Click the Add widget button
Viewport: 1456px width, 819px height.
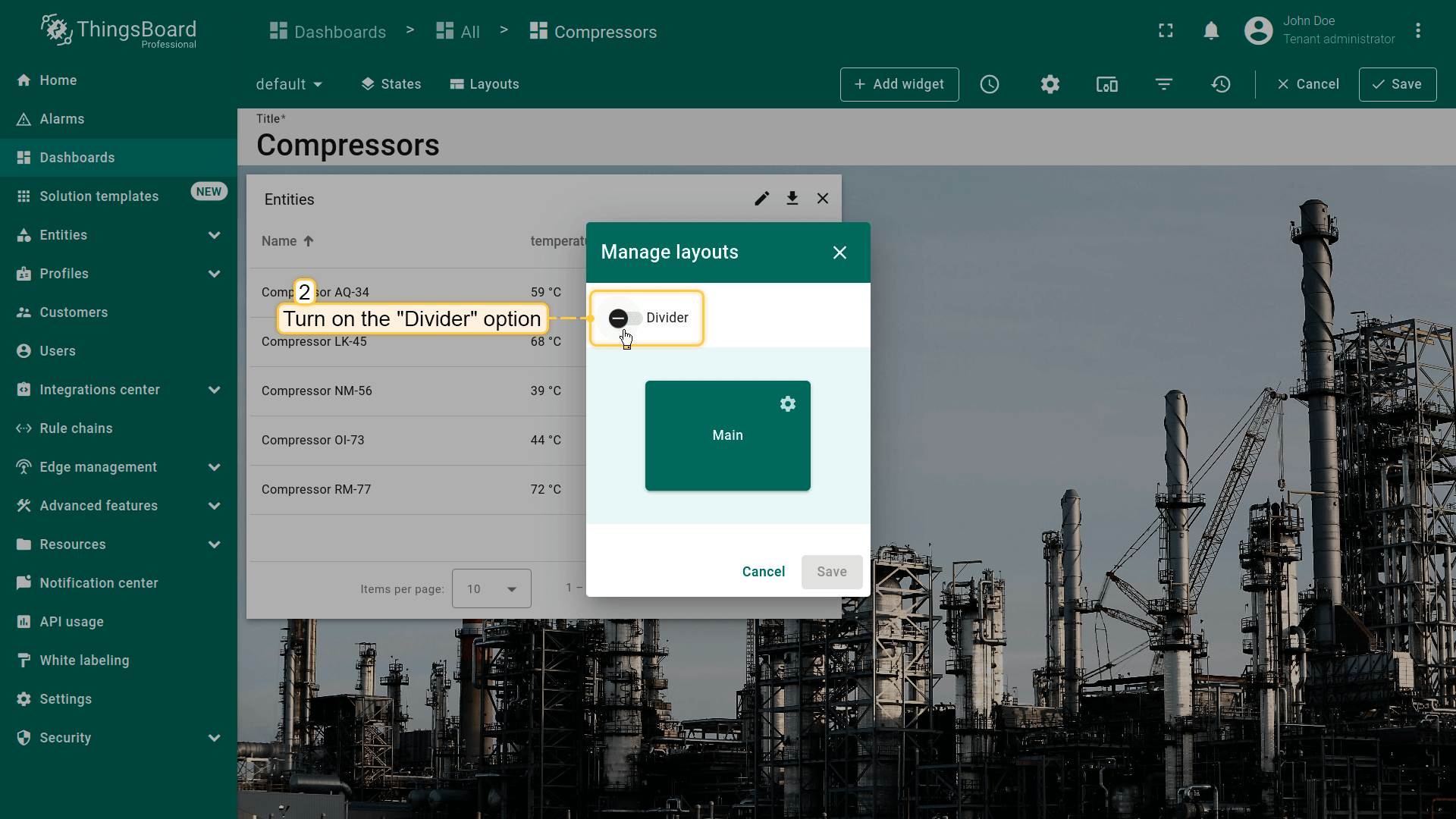[899, 84]
